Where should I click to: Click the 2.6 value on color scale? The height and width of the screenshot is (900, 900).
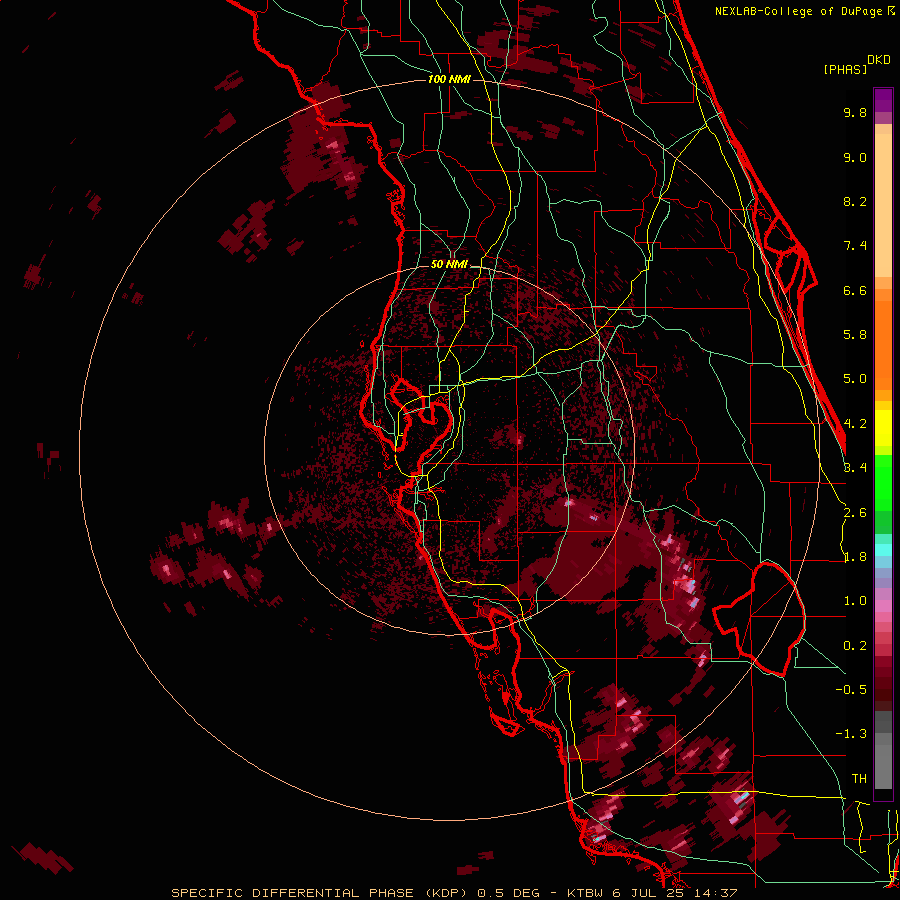pos(855,513)
